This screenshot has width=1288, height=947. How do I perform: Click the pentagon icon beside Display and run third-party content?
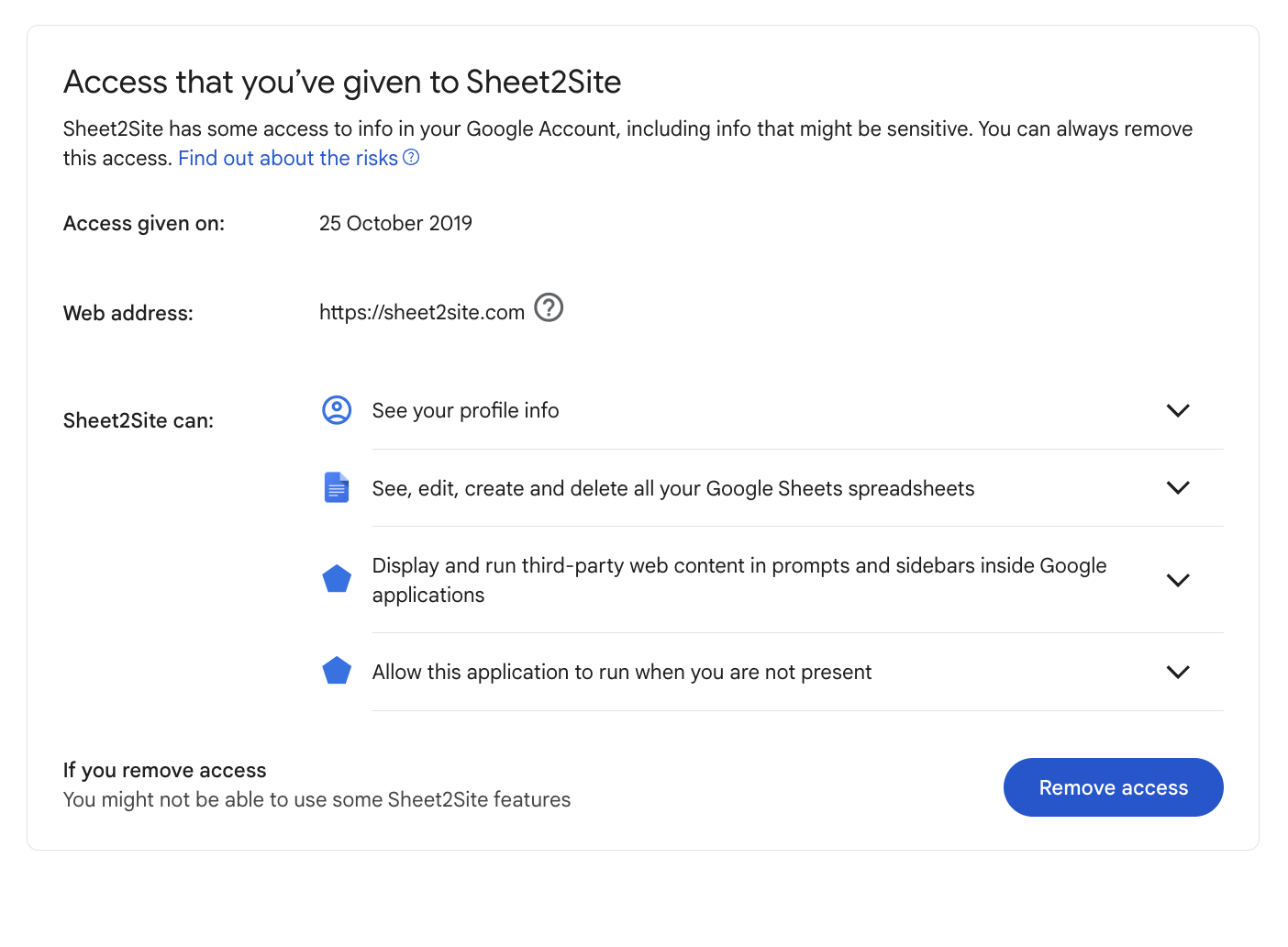click(337, 579)
